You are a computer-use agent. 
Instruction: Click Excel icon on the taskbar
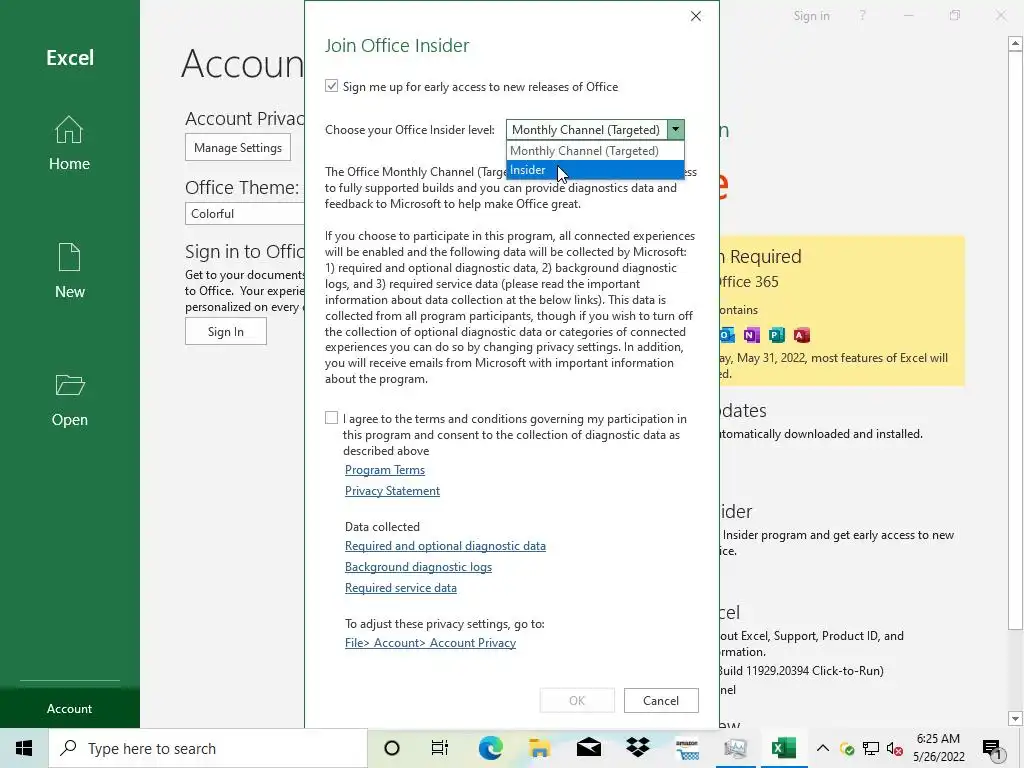(x=784, y=748)
